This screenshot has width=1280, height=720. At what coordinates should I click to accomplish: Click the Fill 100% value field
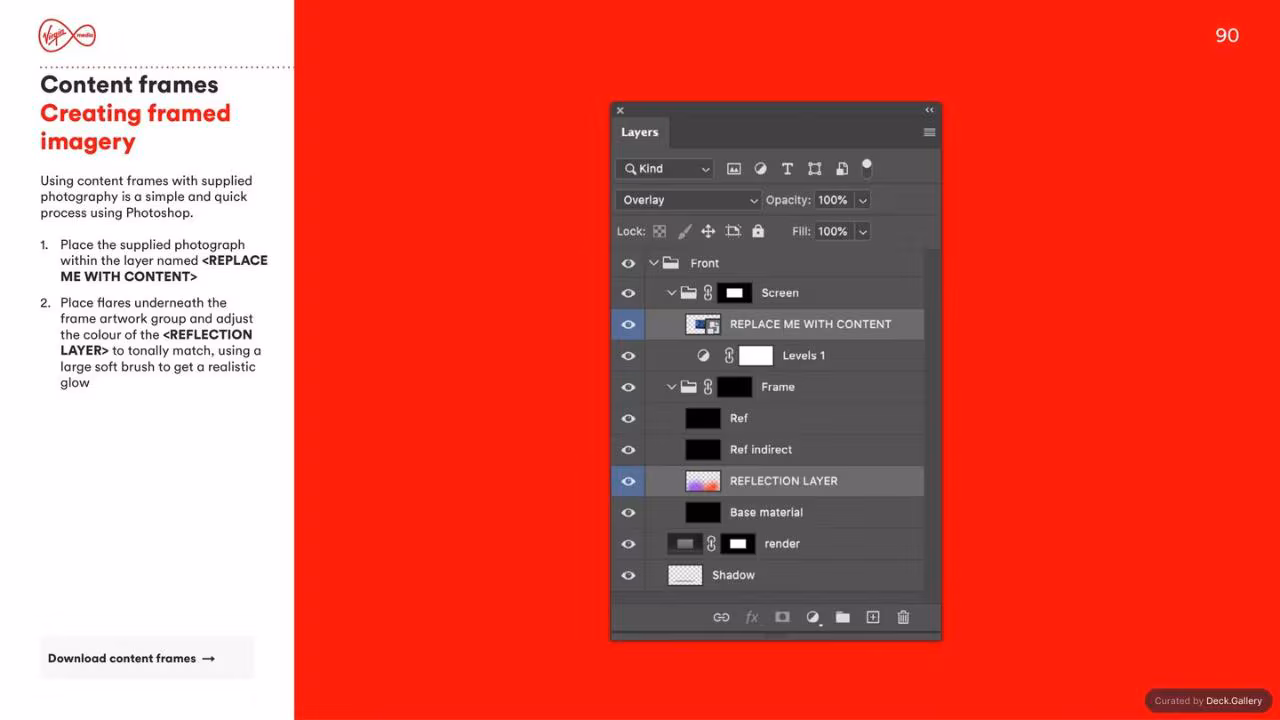point(833,231)
